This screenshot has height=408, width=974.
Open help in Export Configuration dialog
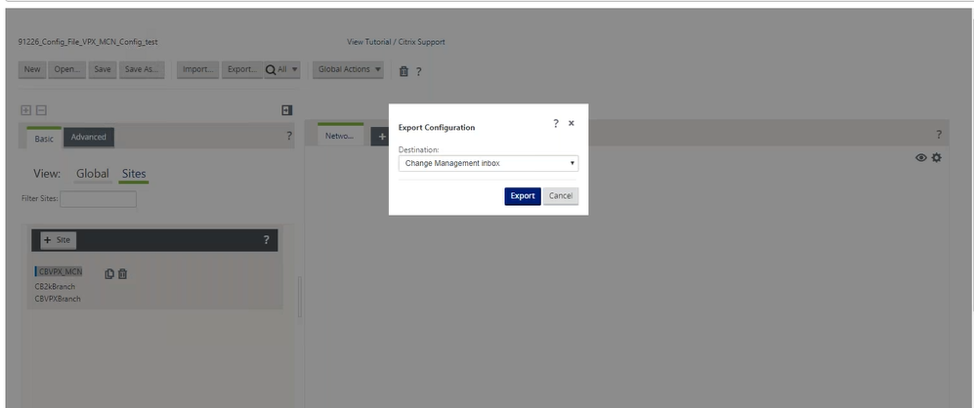coord(555,123)
